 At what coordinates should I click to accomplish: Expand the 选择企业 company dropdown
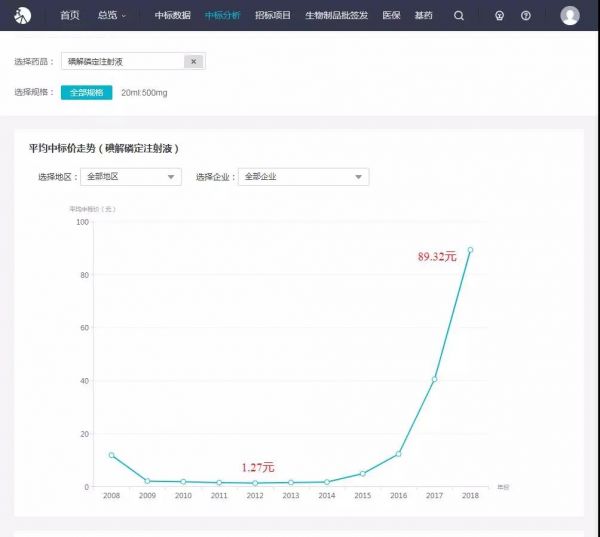coord(303,177)
